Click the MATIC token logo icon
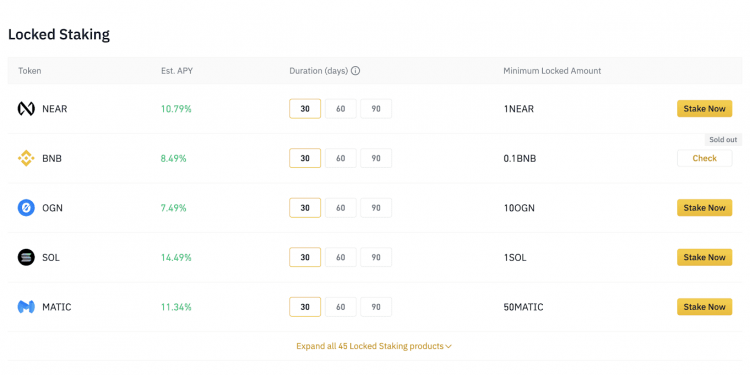Viewport: 750px width, 375px height. [26, 307]
